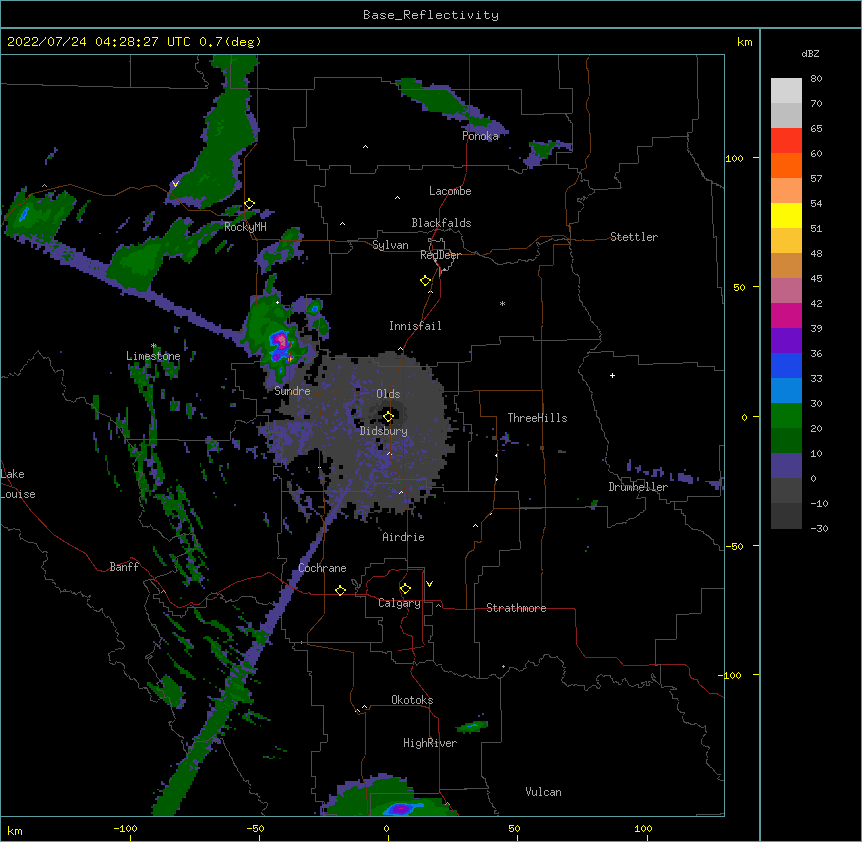Click the Olds city label
862x842 pixels.
click(388, 394)
